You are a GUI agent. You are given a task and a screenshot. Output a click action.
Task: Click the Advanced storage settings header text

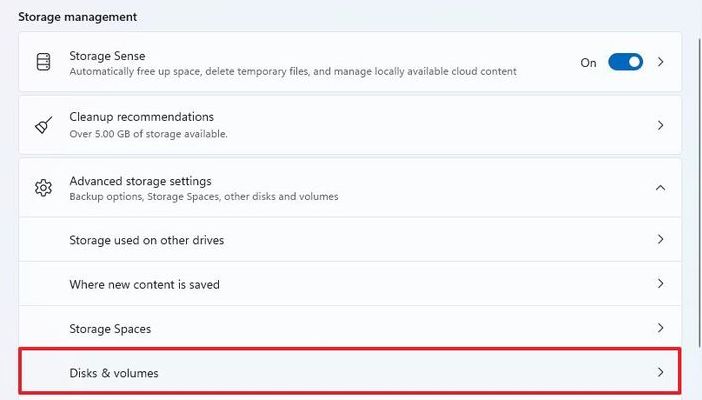pos(140,181)
